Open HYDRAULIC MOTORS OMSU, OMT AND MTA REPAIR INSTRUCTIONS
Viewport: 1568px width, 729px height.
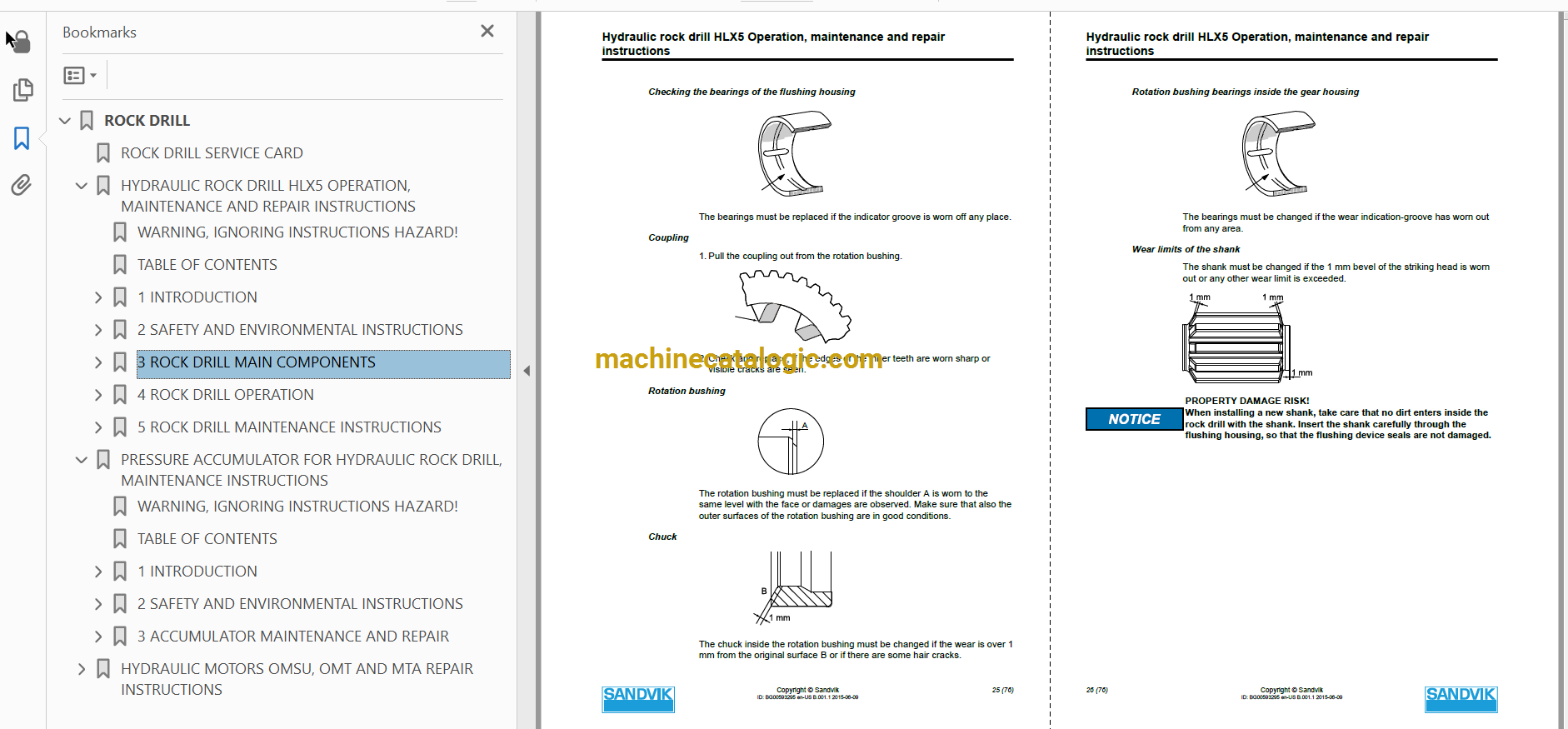tap(297, 679)
